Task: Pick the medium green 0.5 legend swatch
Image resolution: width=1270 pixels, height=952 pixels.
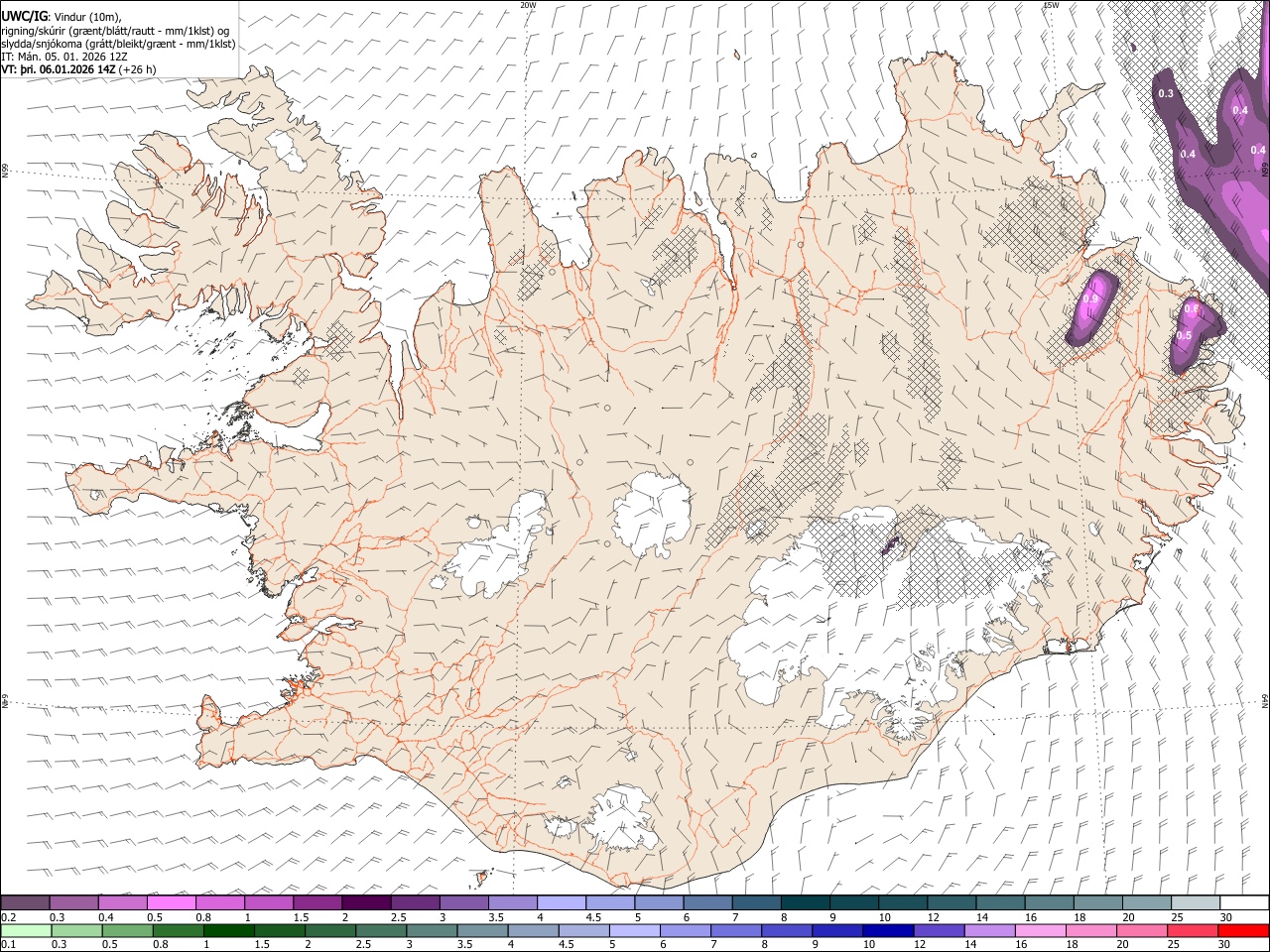Action: click(127, 930)
